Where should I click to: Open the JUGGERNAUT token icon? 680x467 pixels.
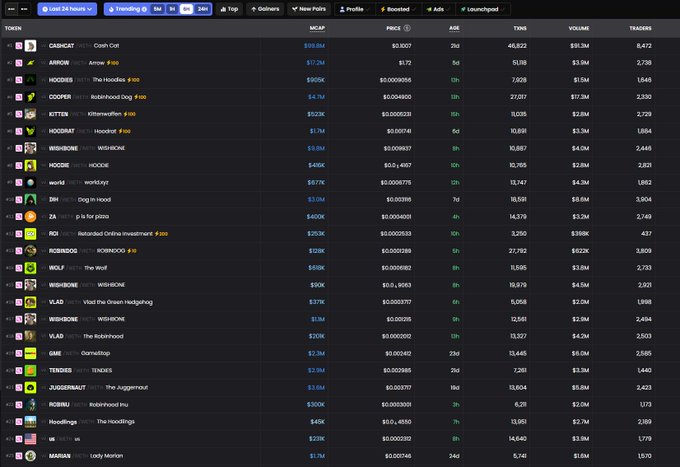[30, 388]
